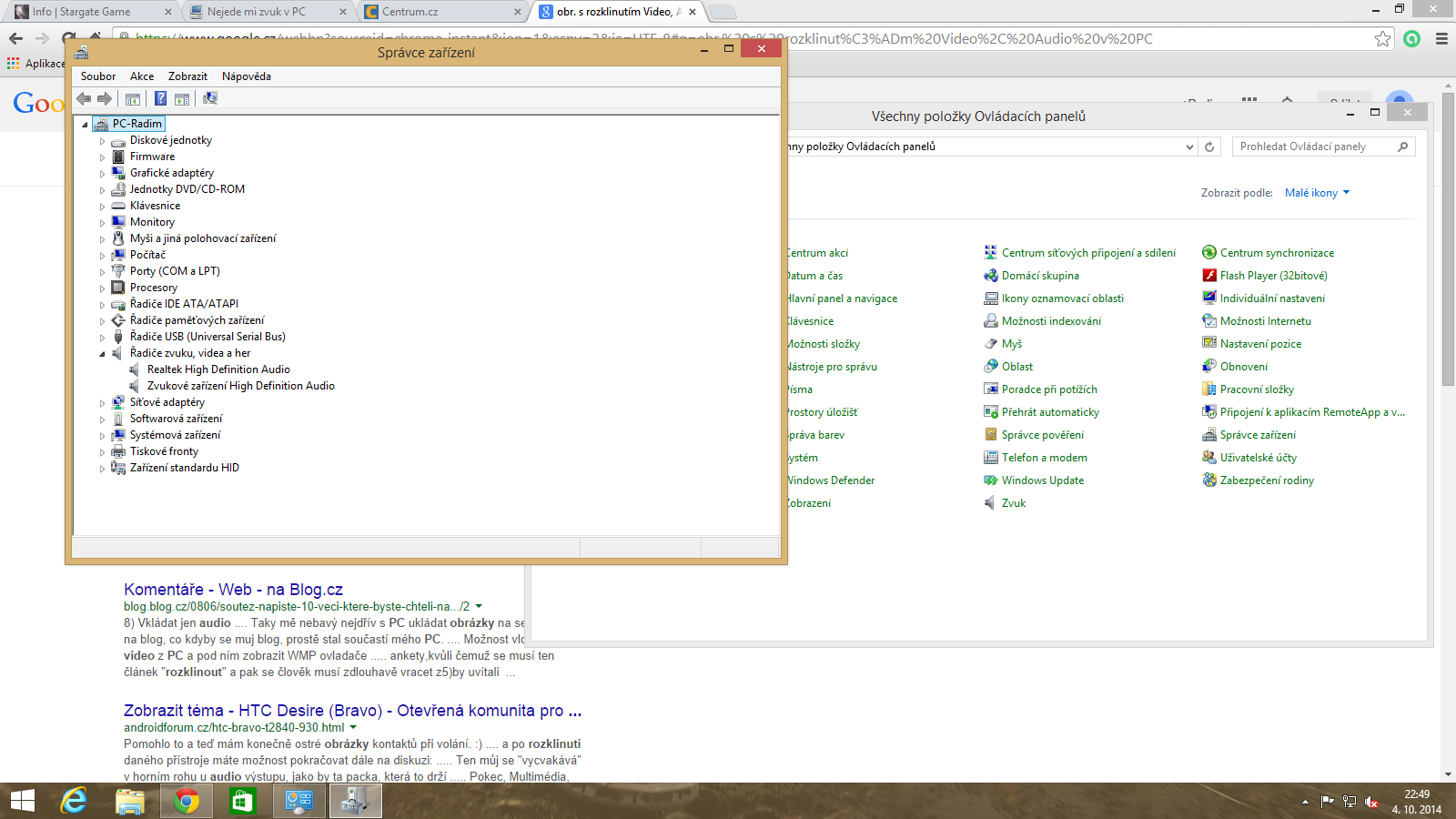Select the PC-Radim root node
This screenshot has width=1456, height=819.
click(x=136, y=124)
